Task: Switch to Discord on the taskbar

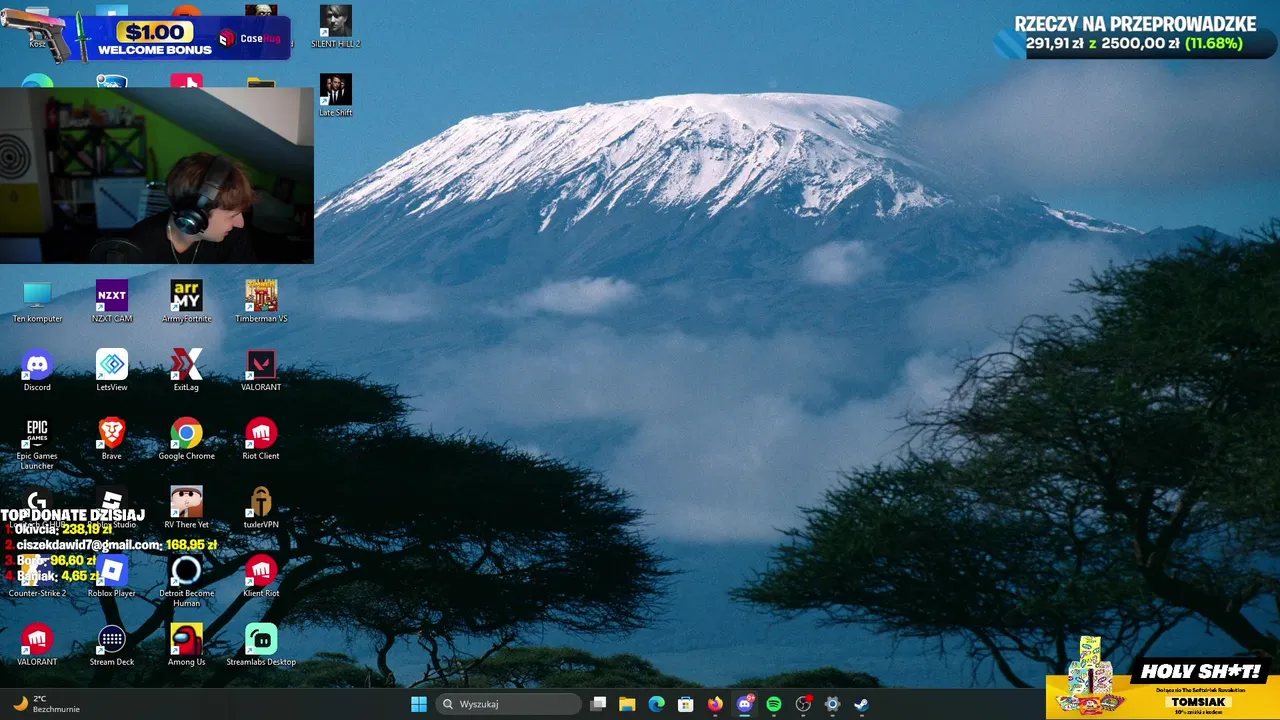Action: point(744,704)
